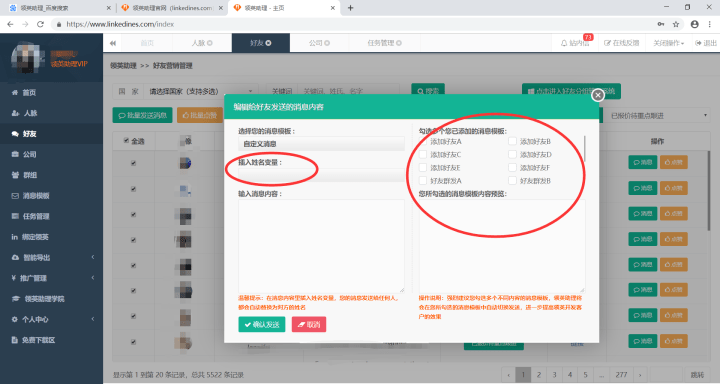Open 在线反馈 feedback link
The width and height of the screenshot is (720, 384).
621,43
